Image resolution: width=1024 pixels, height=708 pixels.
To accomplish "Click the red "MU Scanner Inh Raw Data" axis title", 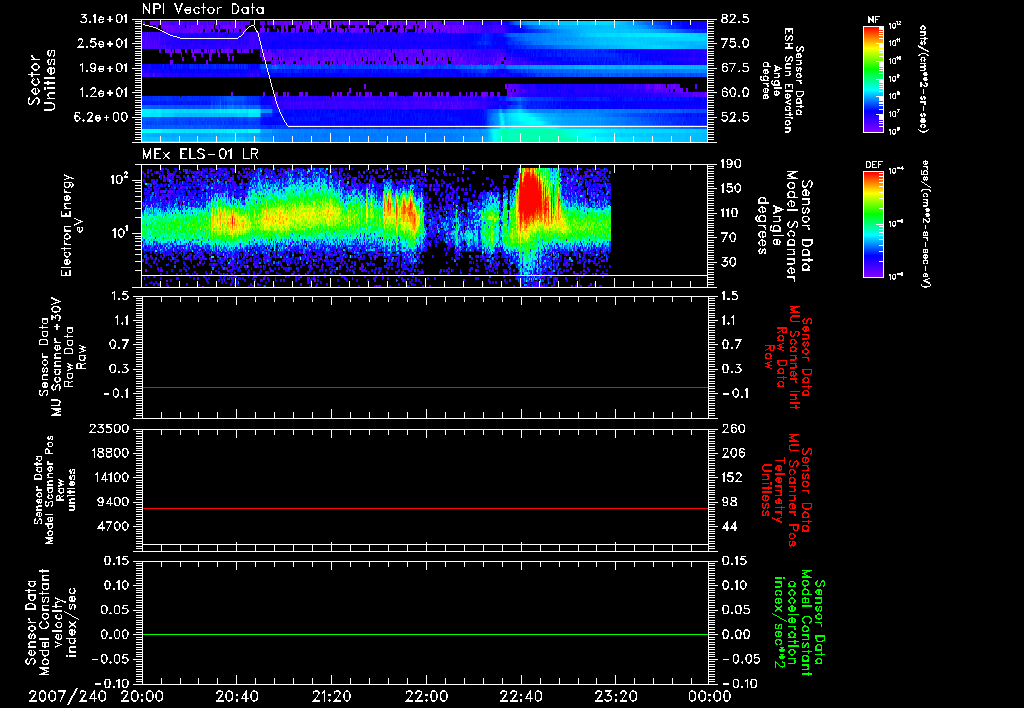I will (788, 357).
